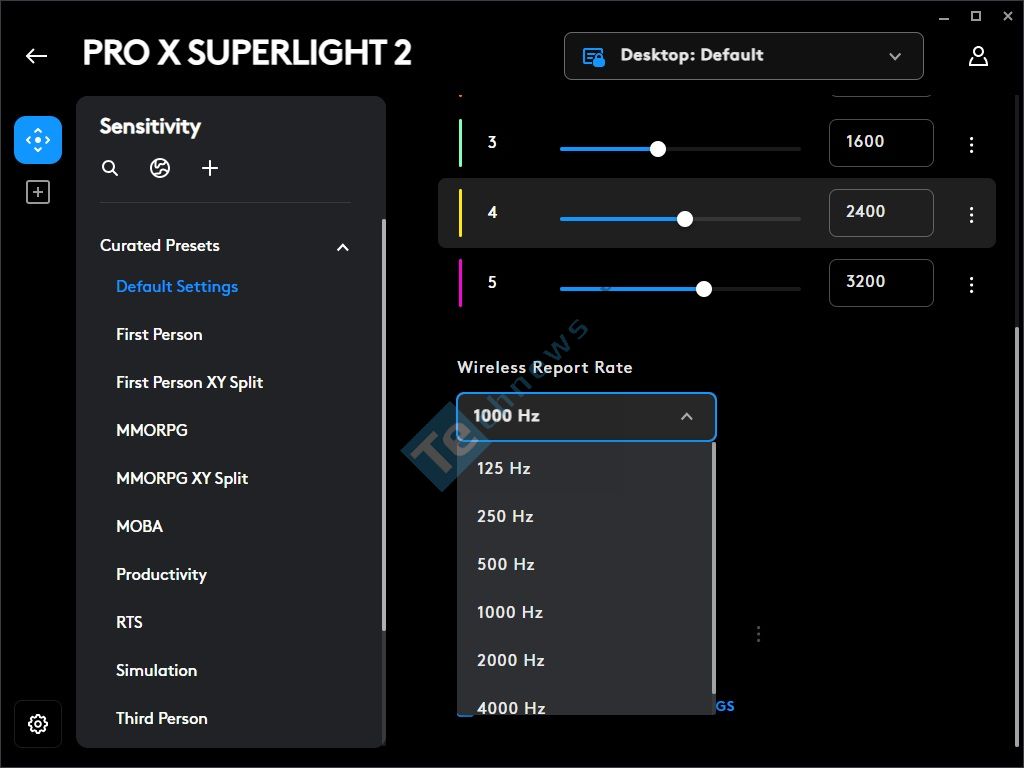Edit the 2400 DPI value field
The height and width of the screenshot is (768, 1024).
click(881, 212)
